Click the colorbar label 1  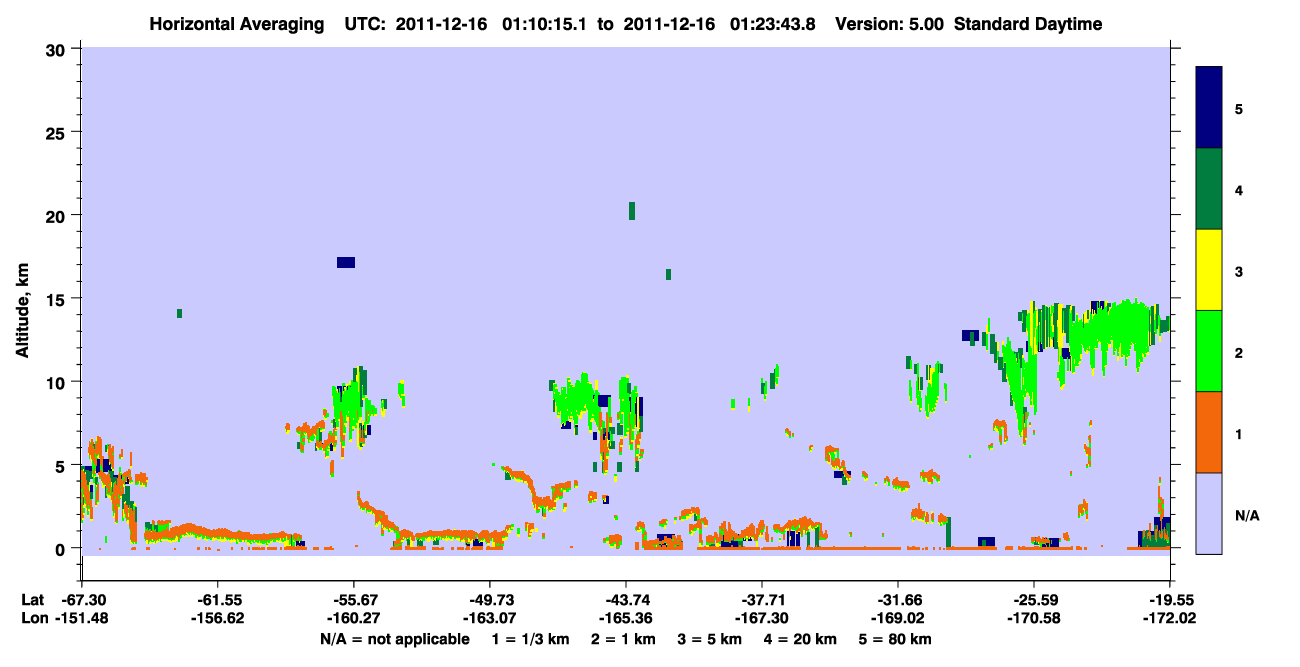1239,433
